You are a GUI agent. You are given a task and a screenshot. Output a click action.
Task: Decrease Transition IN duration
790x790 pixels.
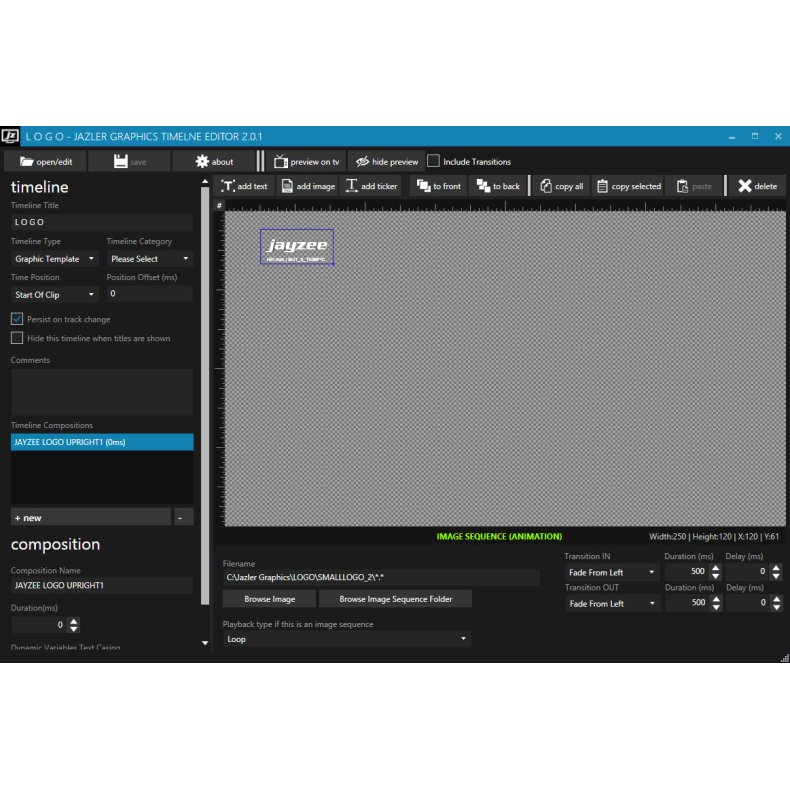tap(715, 575)
